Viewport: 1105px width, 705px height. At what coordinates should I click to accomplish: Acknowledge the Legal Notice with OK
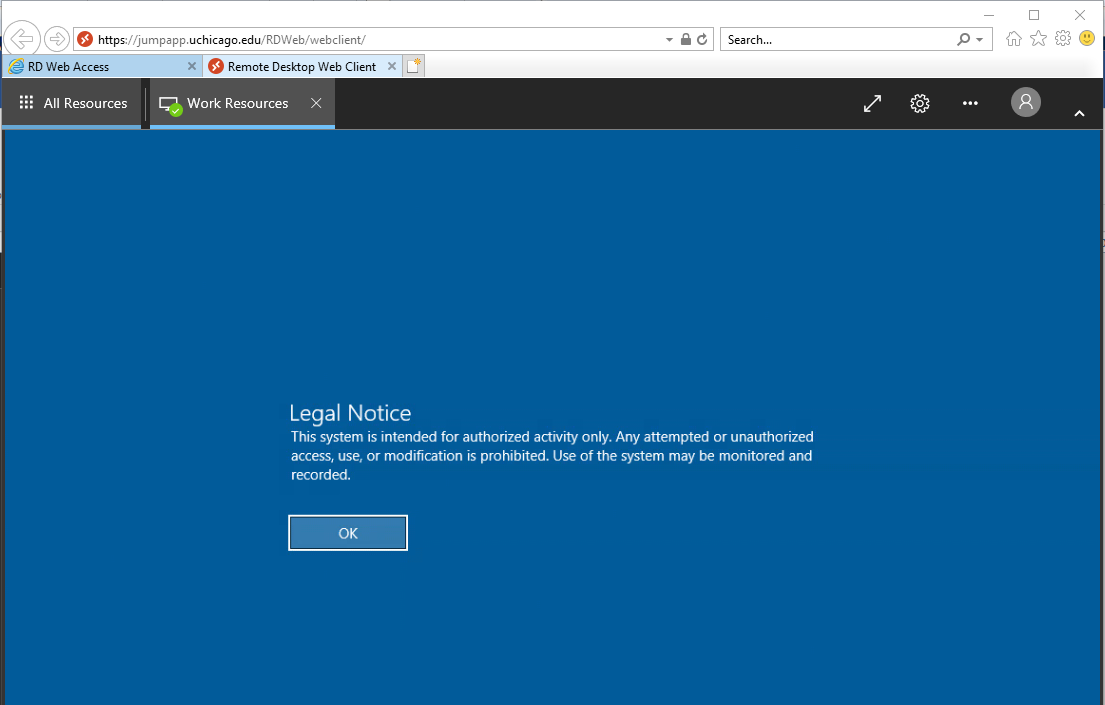point(347,532)
